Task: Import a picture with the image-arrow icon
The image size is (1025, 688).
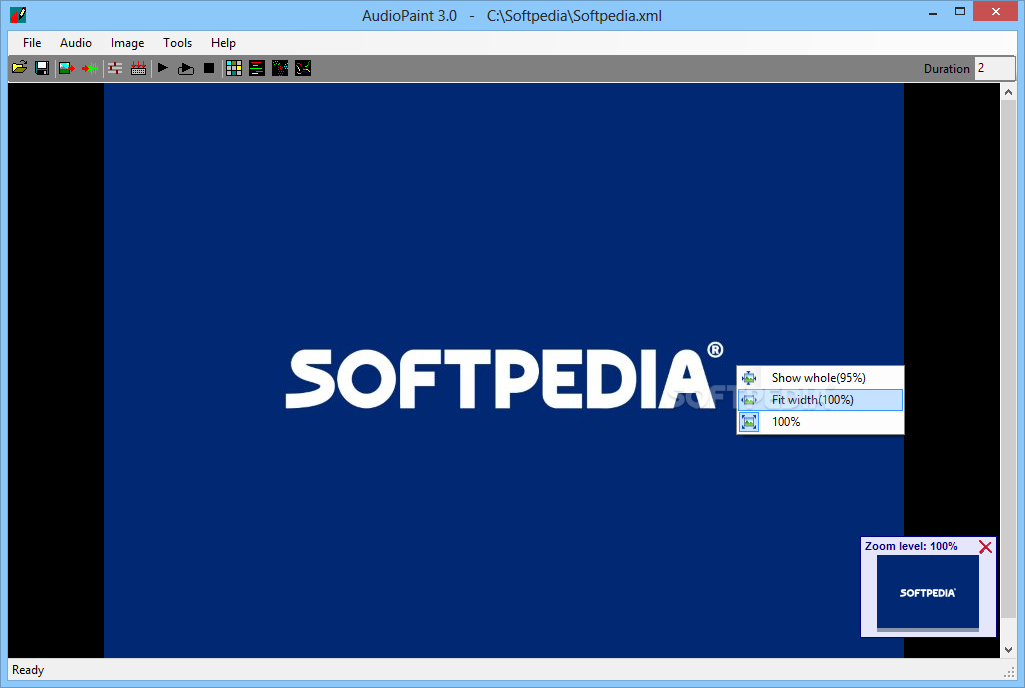Action: click(x=67, y=68)
